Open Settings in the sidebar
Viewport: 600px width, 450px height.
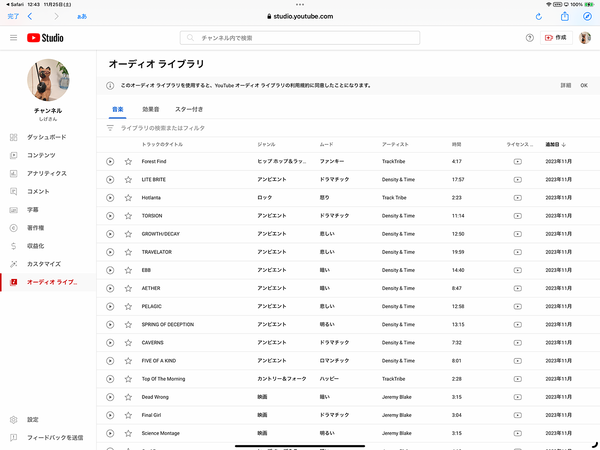33,419
